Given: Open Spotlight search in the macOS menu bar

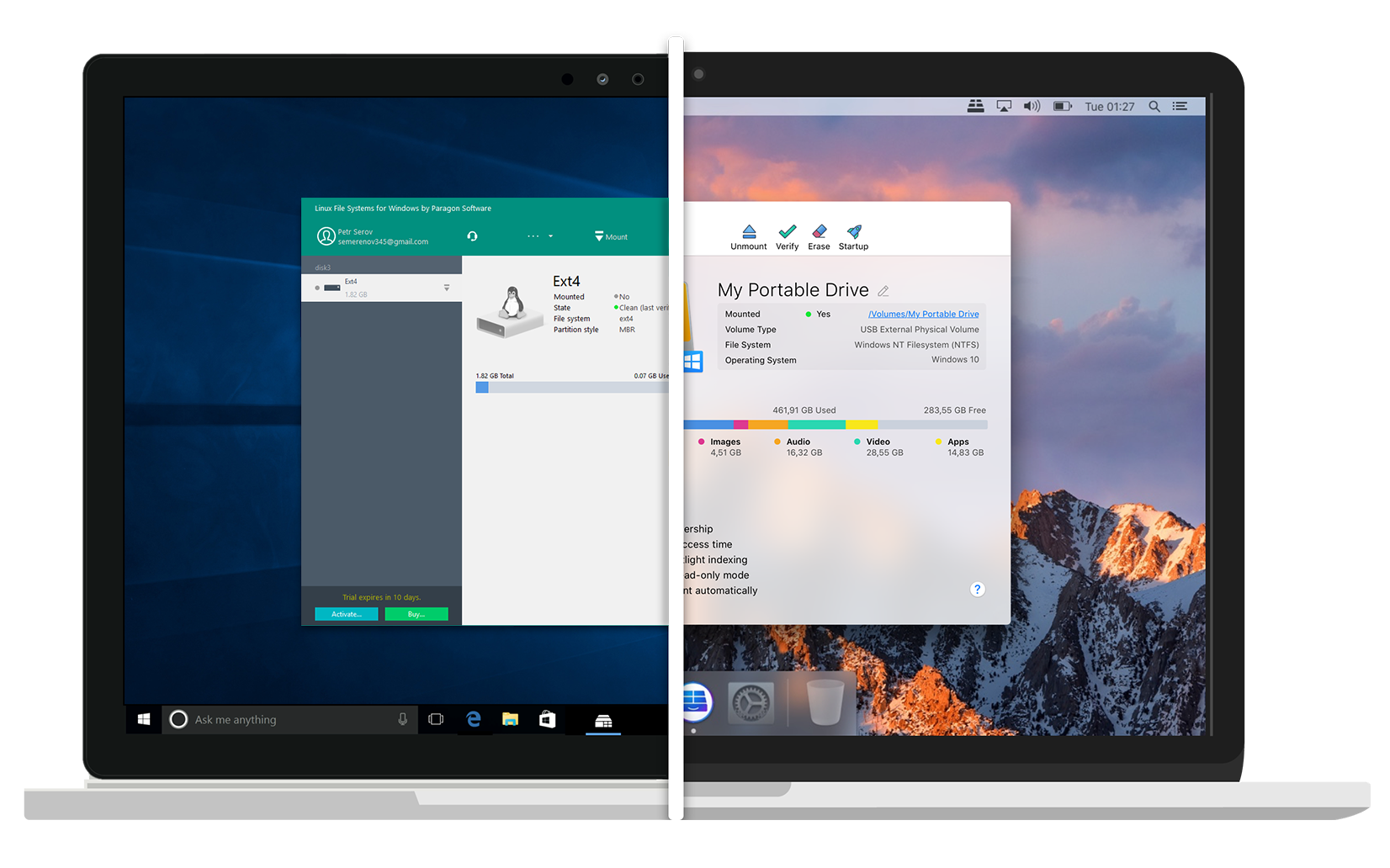Looking at the screenshot, I should (x=1154, y=106).
